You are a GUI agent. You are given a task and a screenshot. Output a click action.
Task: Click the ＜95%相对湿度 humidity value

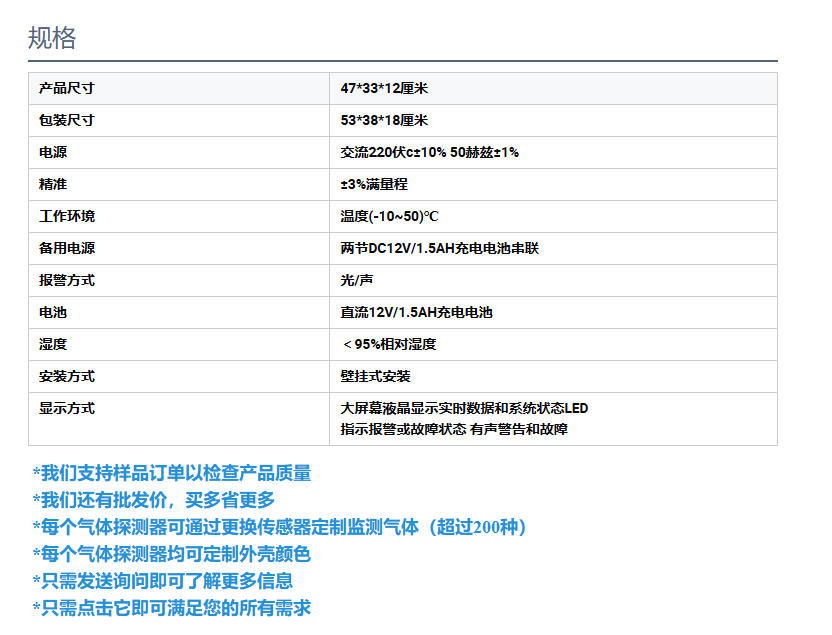click(x=388, y=344)
